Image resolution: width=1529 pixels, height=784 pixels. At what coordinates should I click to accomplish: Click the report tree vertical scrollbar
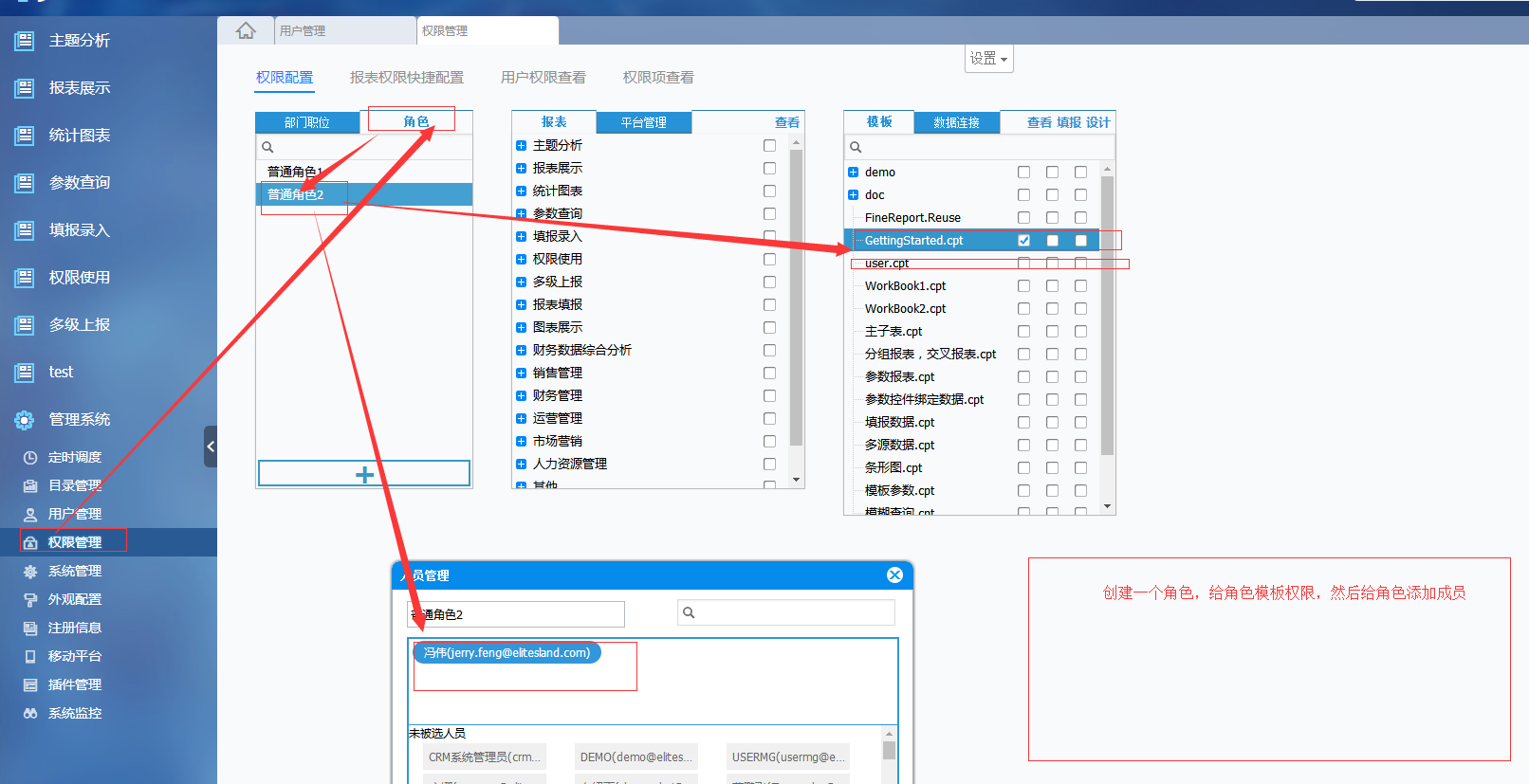pos(796,298)
